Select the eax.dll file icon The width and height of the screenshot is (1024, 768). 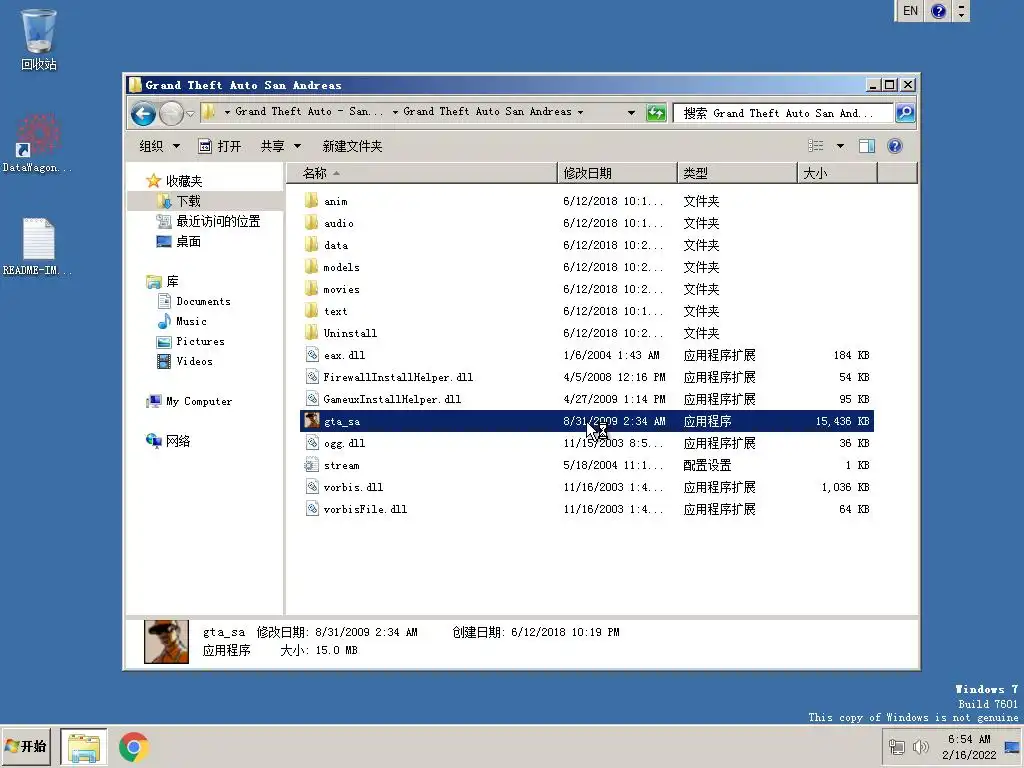tap(312, 355)
